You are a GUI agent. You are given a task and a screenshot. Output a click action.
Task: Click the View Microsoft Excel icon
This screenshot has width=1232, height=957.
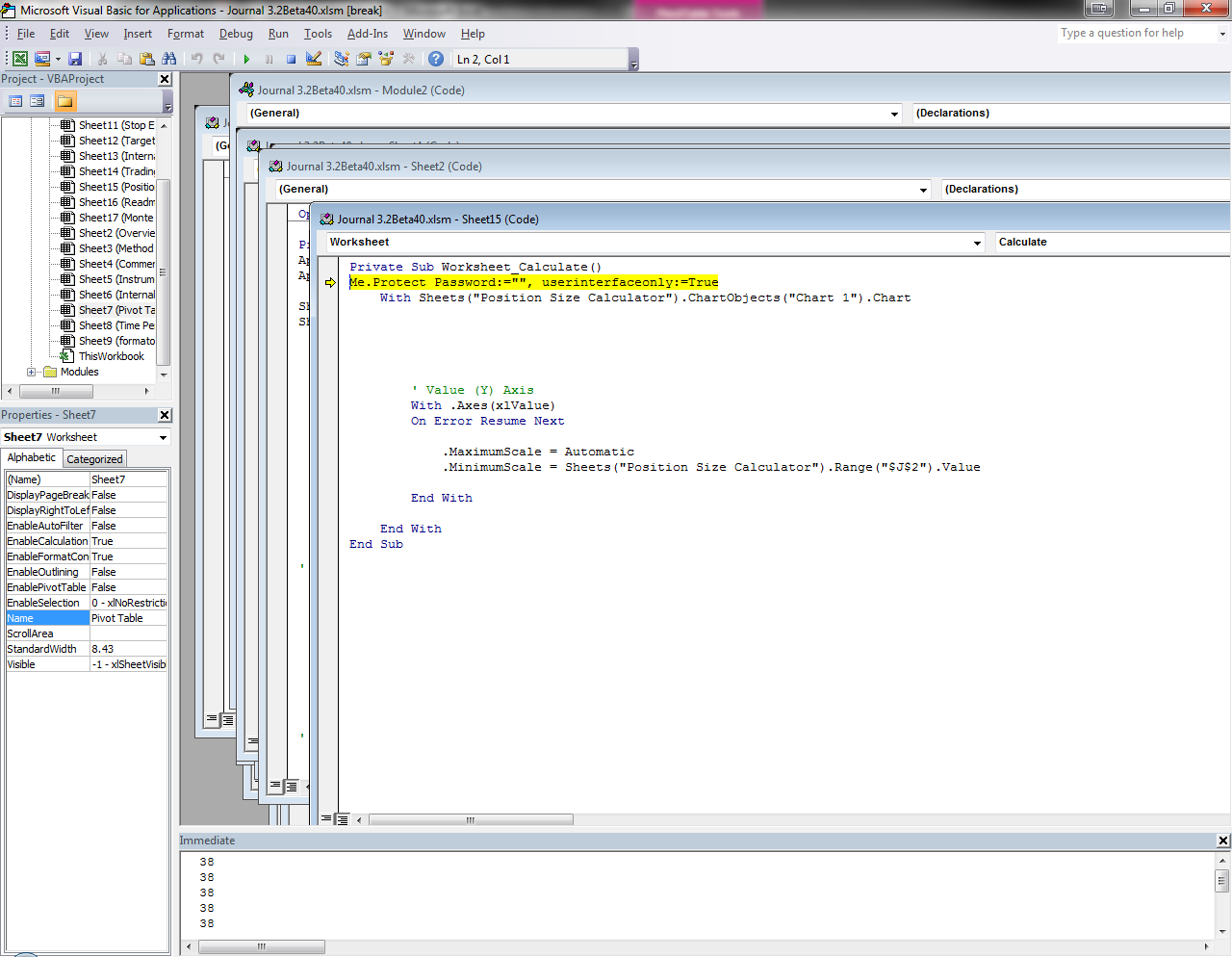tap(19, 59)
